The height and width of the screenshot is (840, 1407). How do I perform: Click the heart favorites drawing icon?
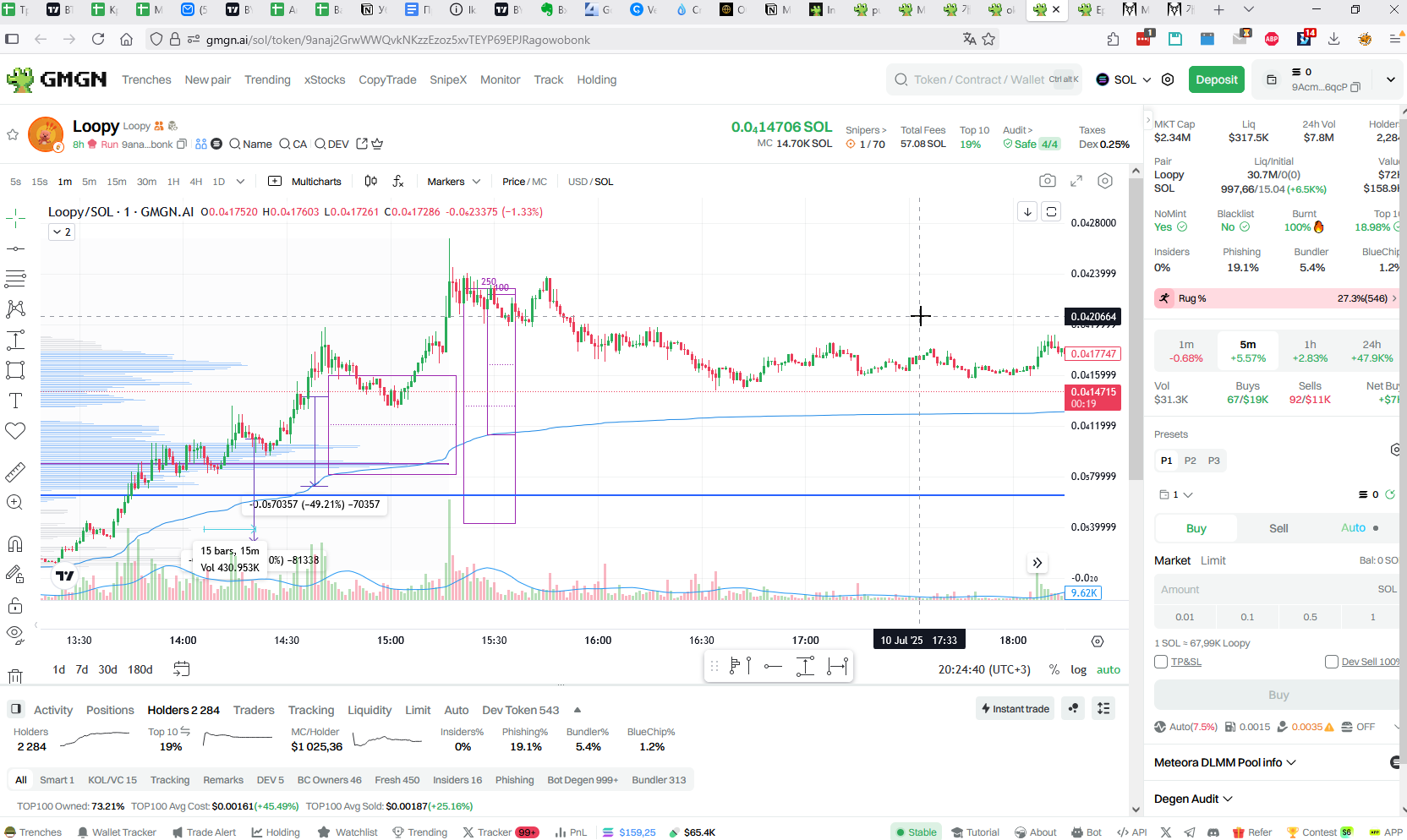15,431
